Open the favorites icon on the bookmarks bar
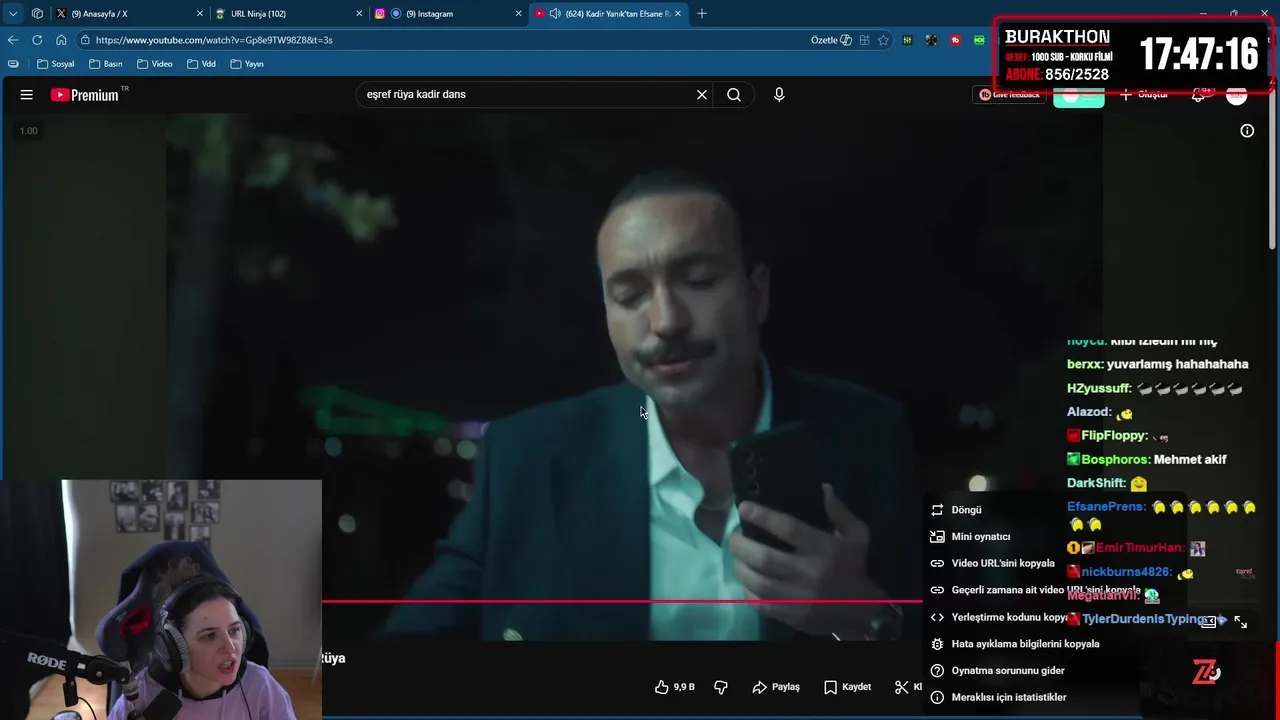 click(x=13, y=64)
